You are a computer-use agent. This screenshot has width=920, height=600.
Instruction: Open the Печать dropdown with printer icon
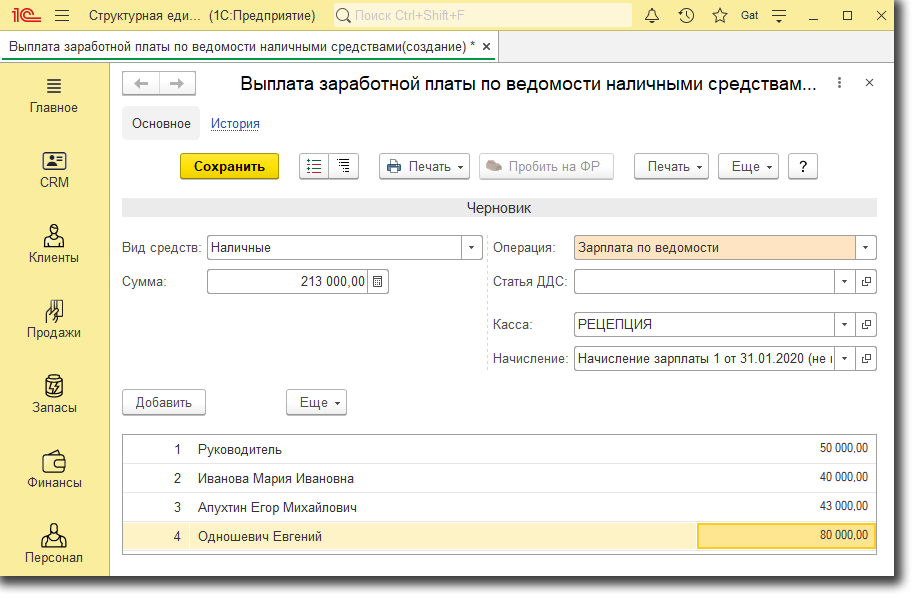click(x=425, y=167)
